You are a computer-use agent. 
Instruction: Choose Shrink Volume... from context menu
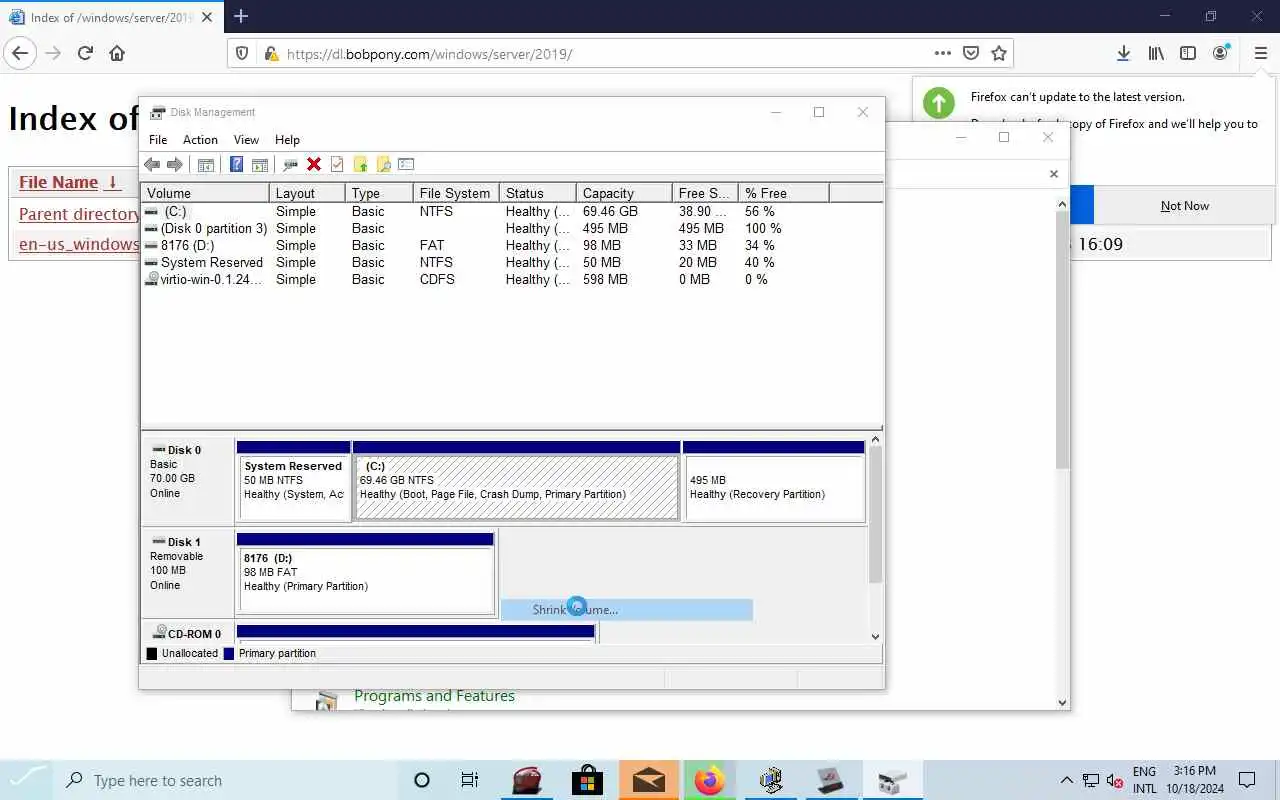626,610
